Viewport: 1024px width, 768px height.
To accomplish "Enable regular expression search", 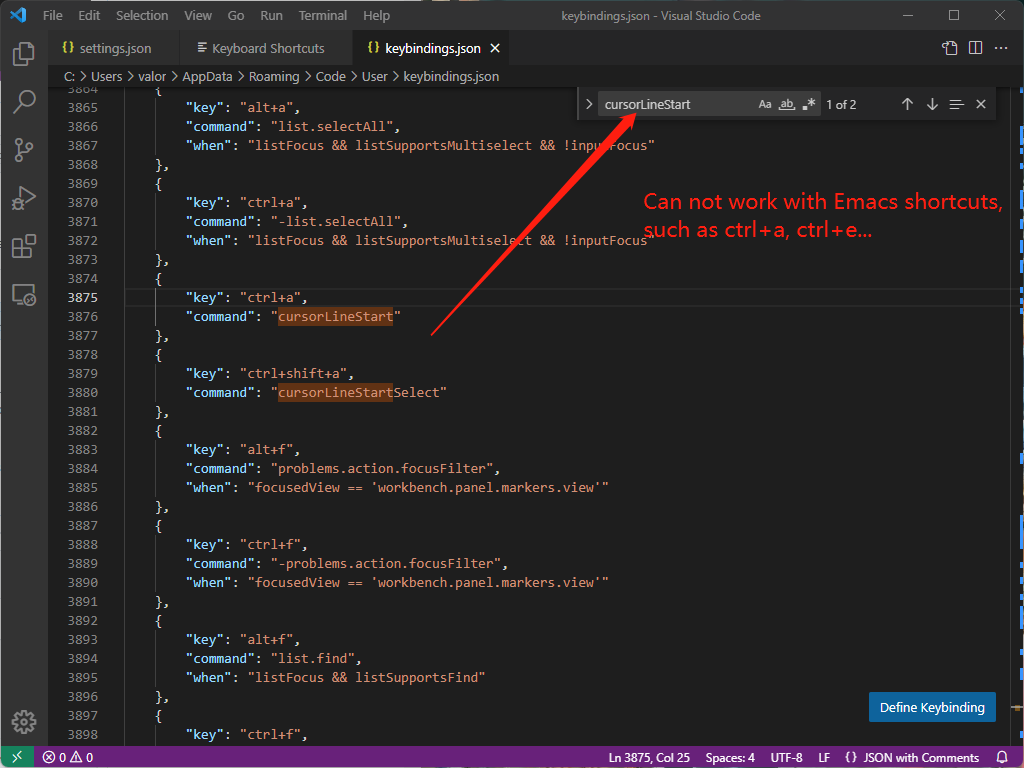I will tap(809, 104).
